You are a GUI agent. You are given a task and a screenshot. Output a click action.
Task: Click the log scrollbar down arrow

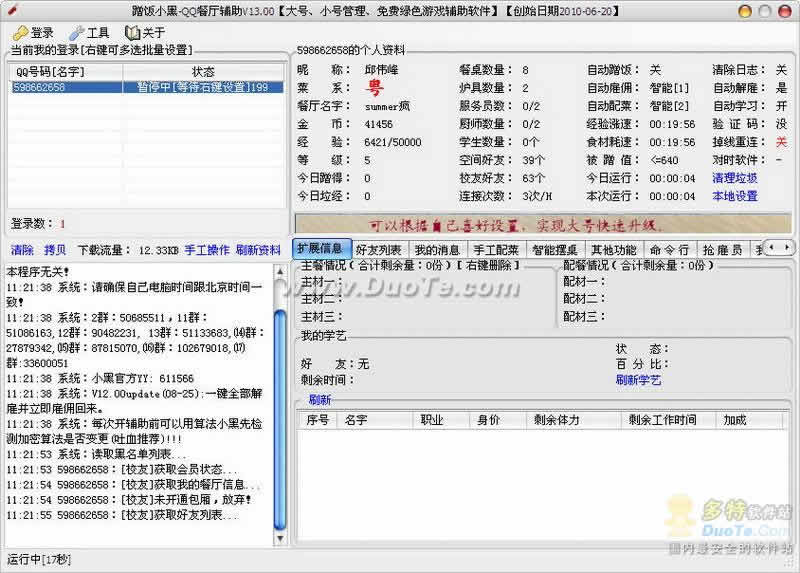point(280,538)
